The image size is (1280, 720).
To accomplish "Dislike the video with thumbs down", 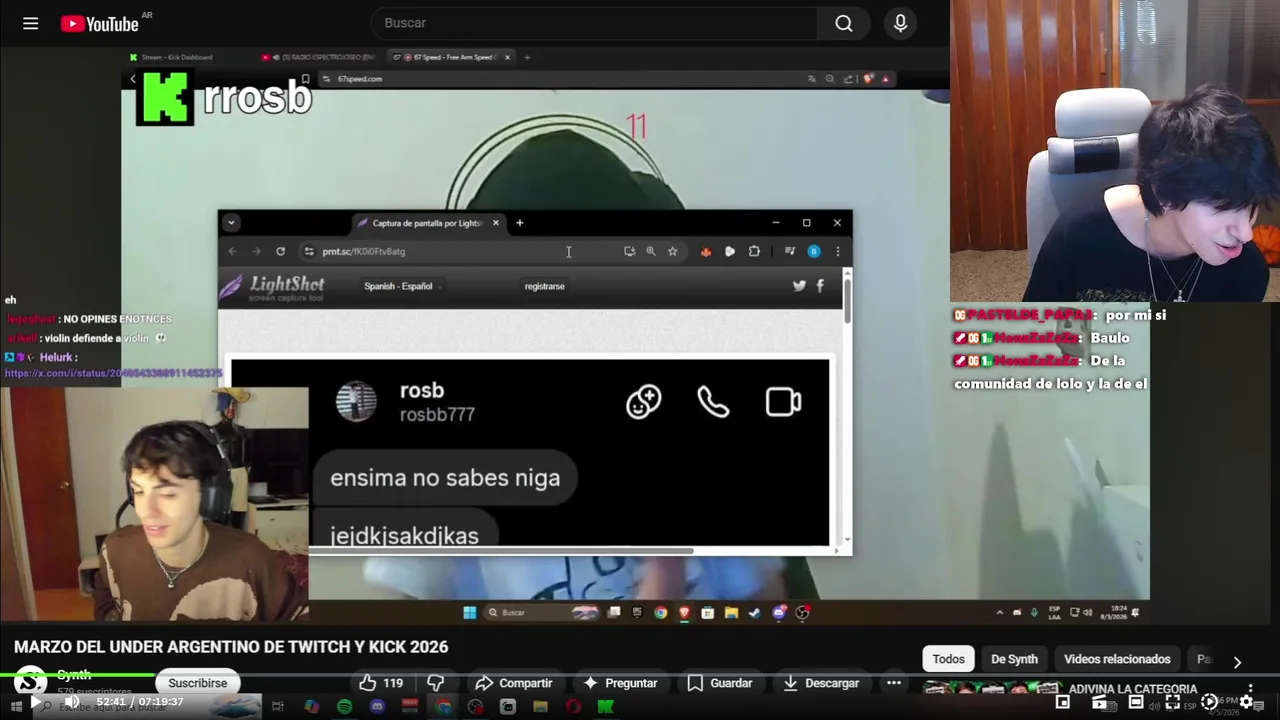I will (436, 683).
